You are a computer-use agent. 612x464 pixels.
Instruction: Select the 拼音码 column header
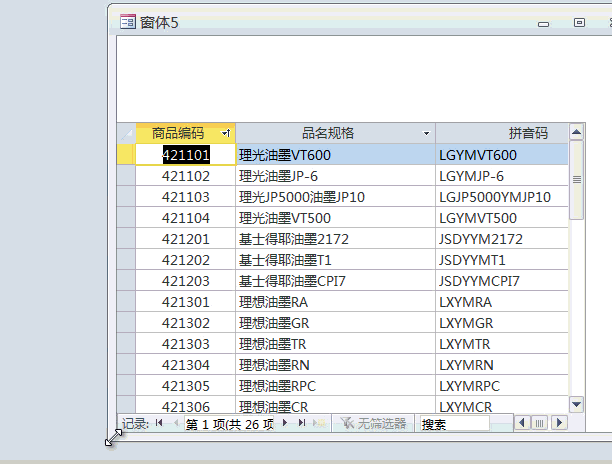pos(502,133)
